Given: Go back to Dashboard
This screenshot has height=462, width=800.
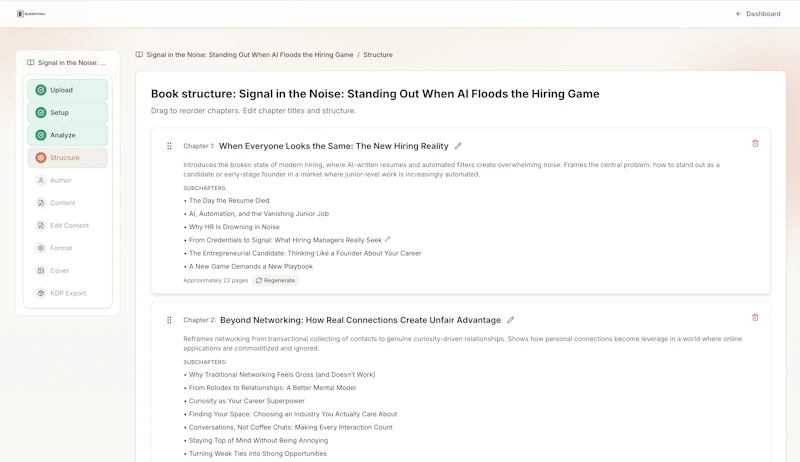Looking at the screenshot, I should tap(758, 14).
